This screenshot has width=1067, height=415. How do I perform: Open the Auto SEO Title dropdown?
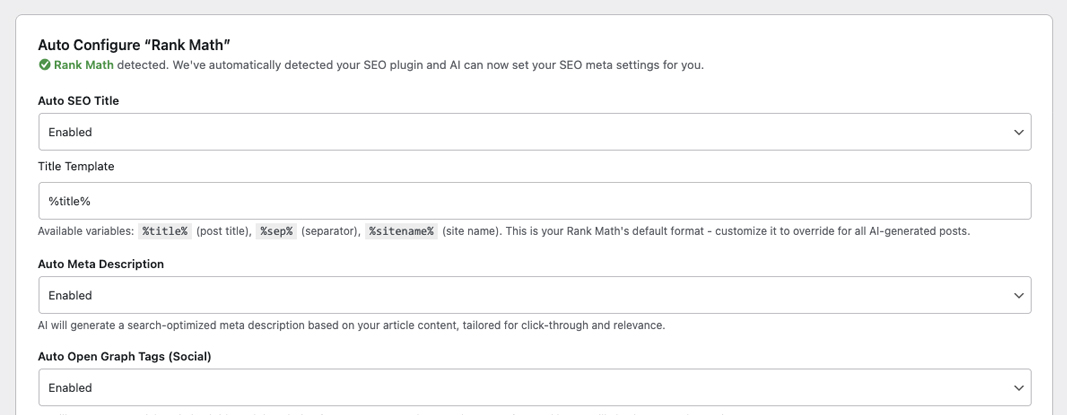coord(534,132)
